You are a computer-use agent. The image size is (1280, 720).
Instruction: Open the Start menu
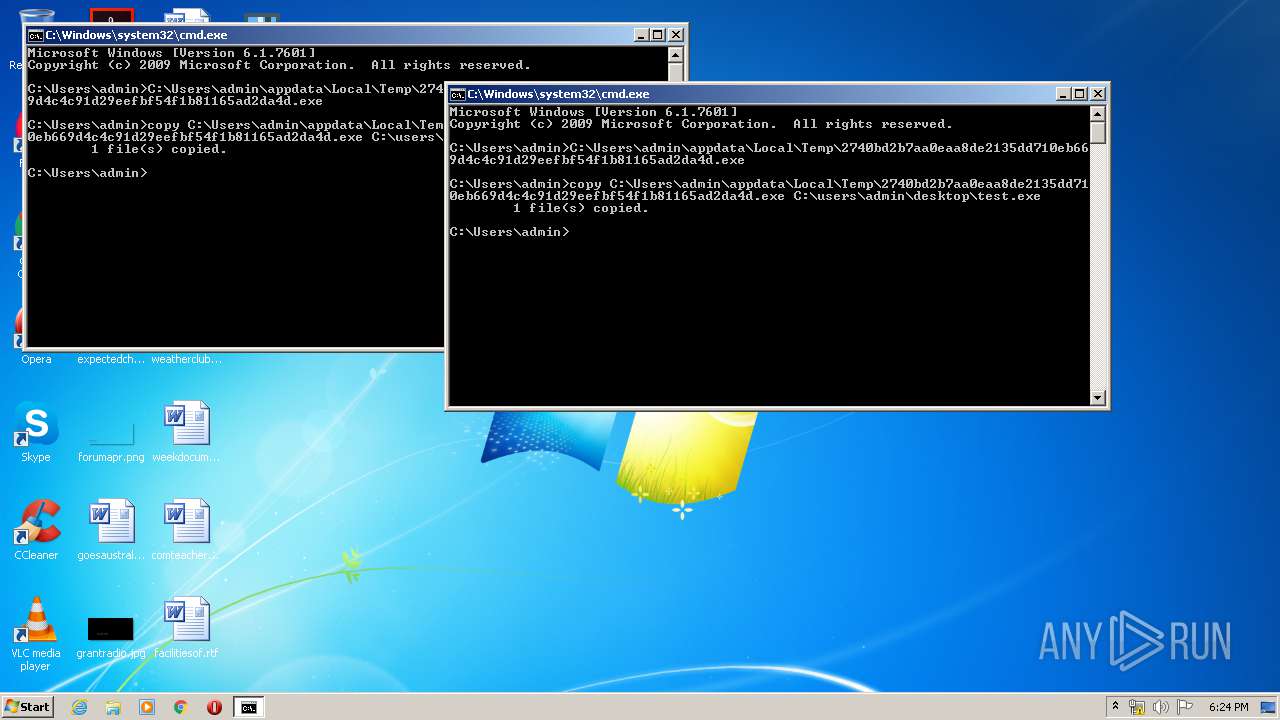click(x=28, y=707)
